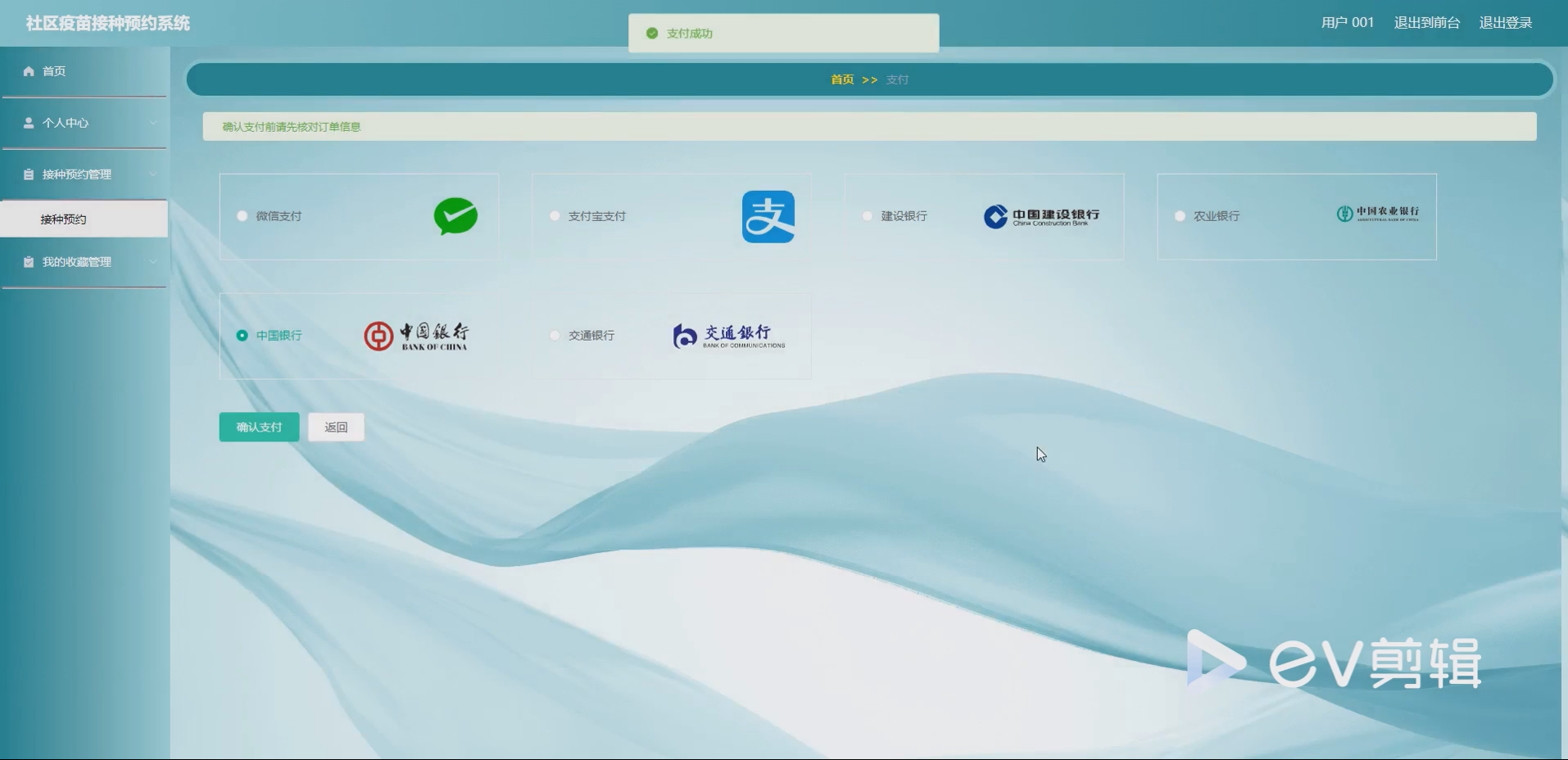Select the 支付宝支付 radio button
Image resolution: width=1568 pixels, height=760 pixels.
555,216
